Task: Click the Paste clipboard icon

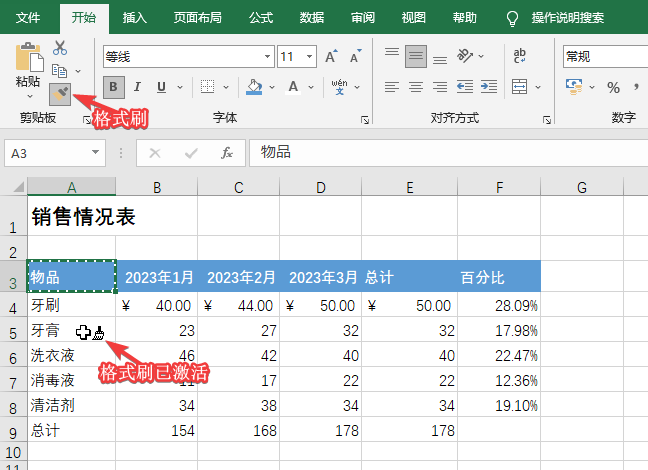Action: coord(29,57)
